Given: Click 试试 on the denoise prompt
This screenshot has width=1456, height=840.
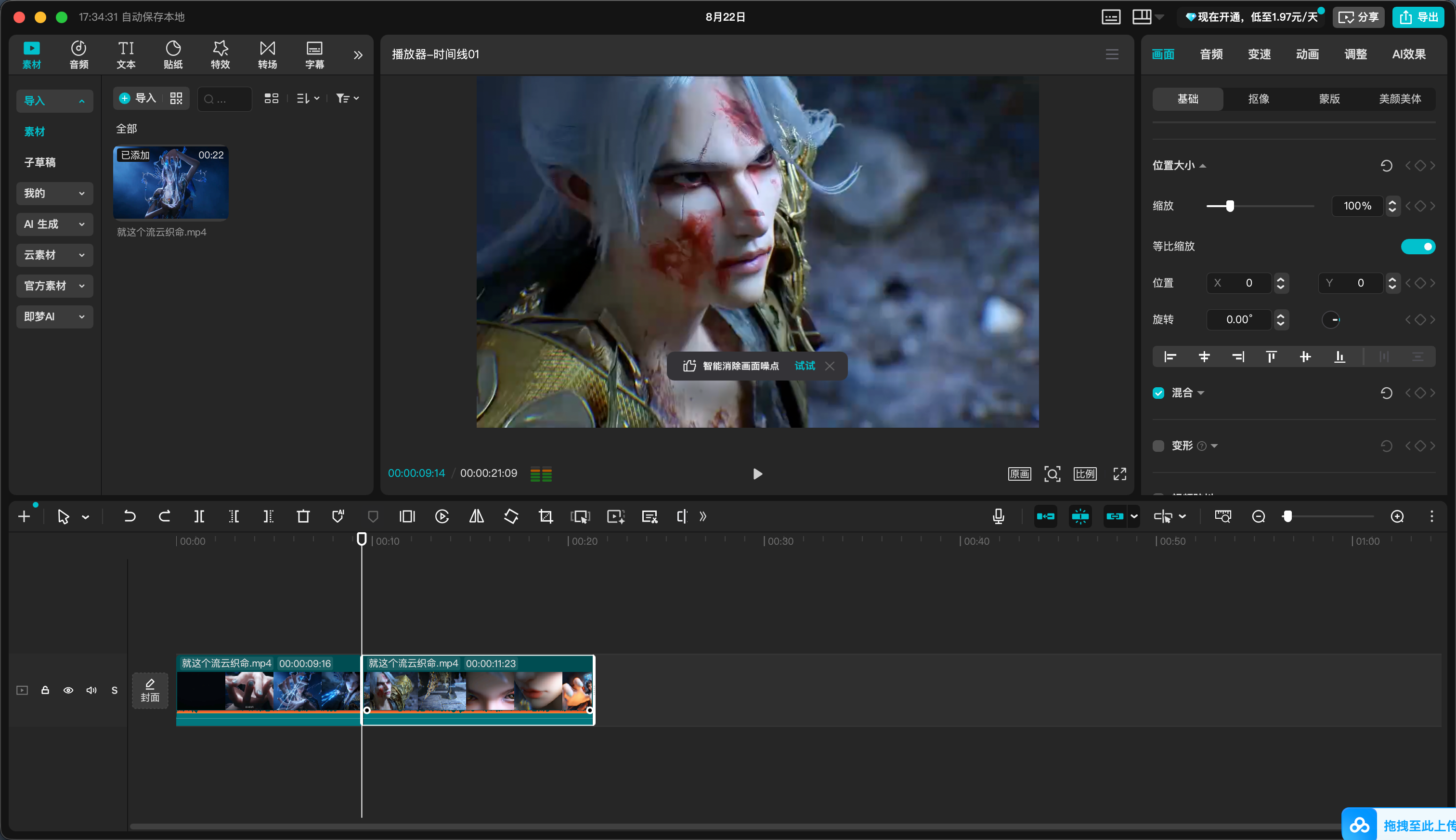Looking at the screenshot, I should tap(805, 366).
